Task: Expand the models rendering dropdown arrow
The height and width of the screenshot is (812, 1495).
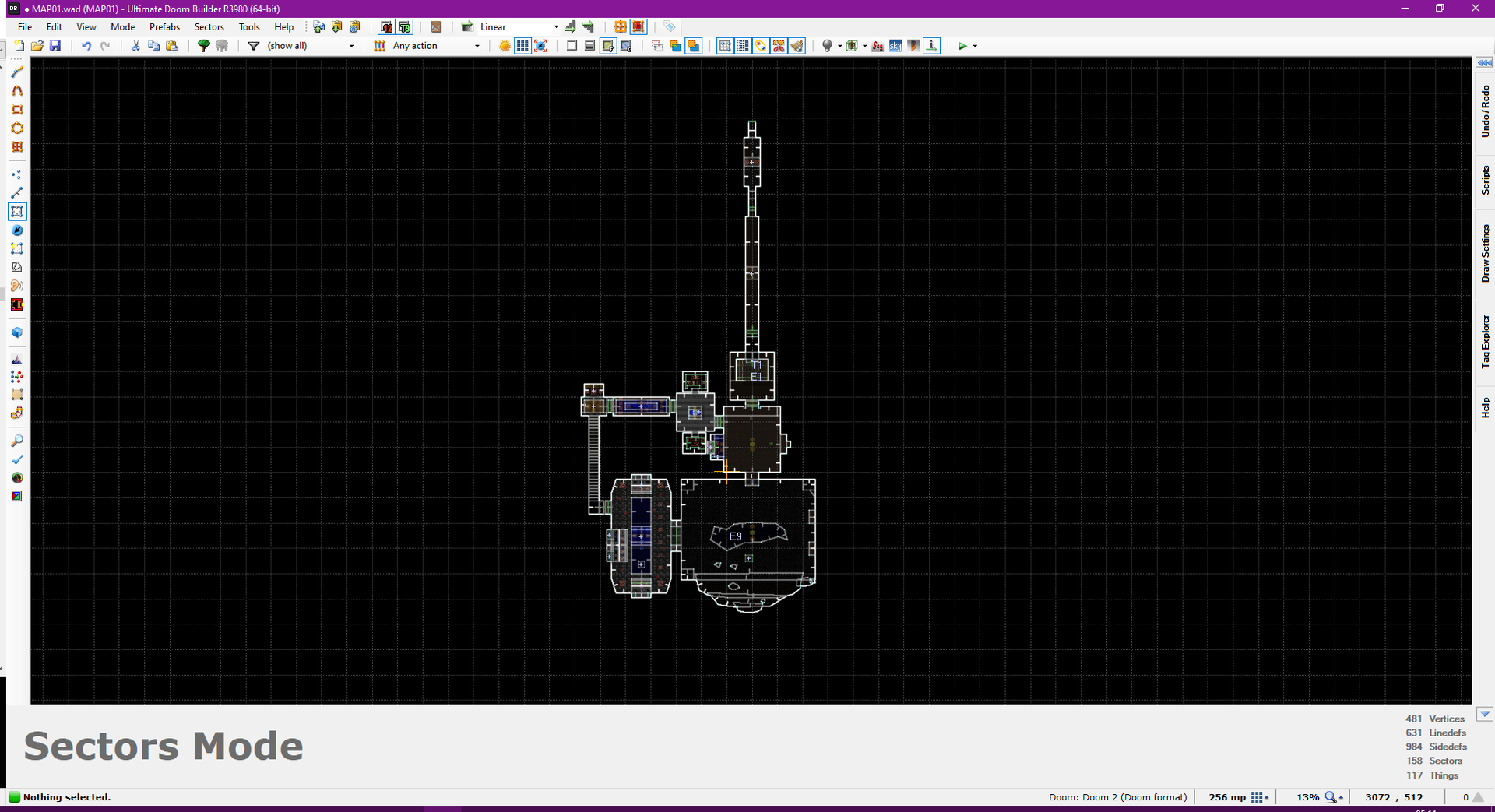Action: coord(864,46)
